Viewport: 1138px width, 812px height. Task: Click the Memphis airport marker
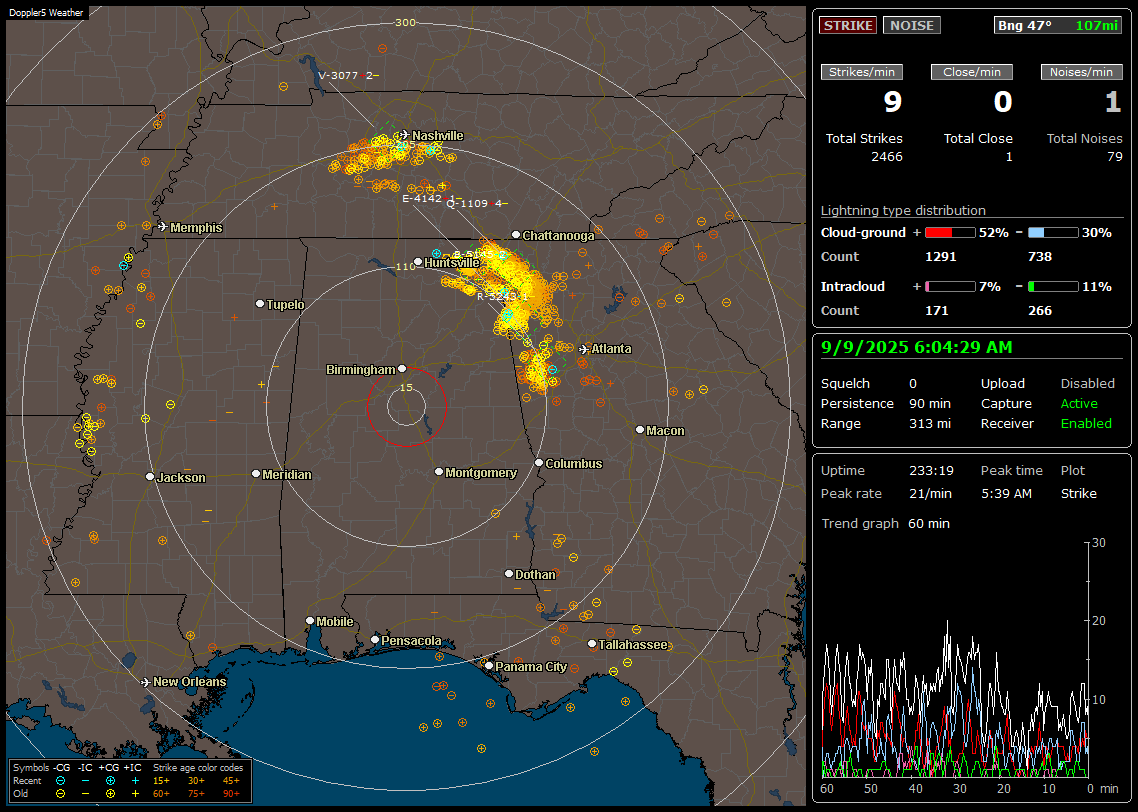click(x=163, y=227)
